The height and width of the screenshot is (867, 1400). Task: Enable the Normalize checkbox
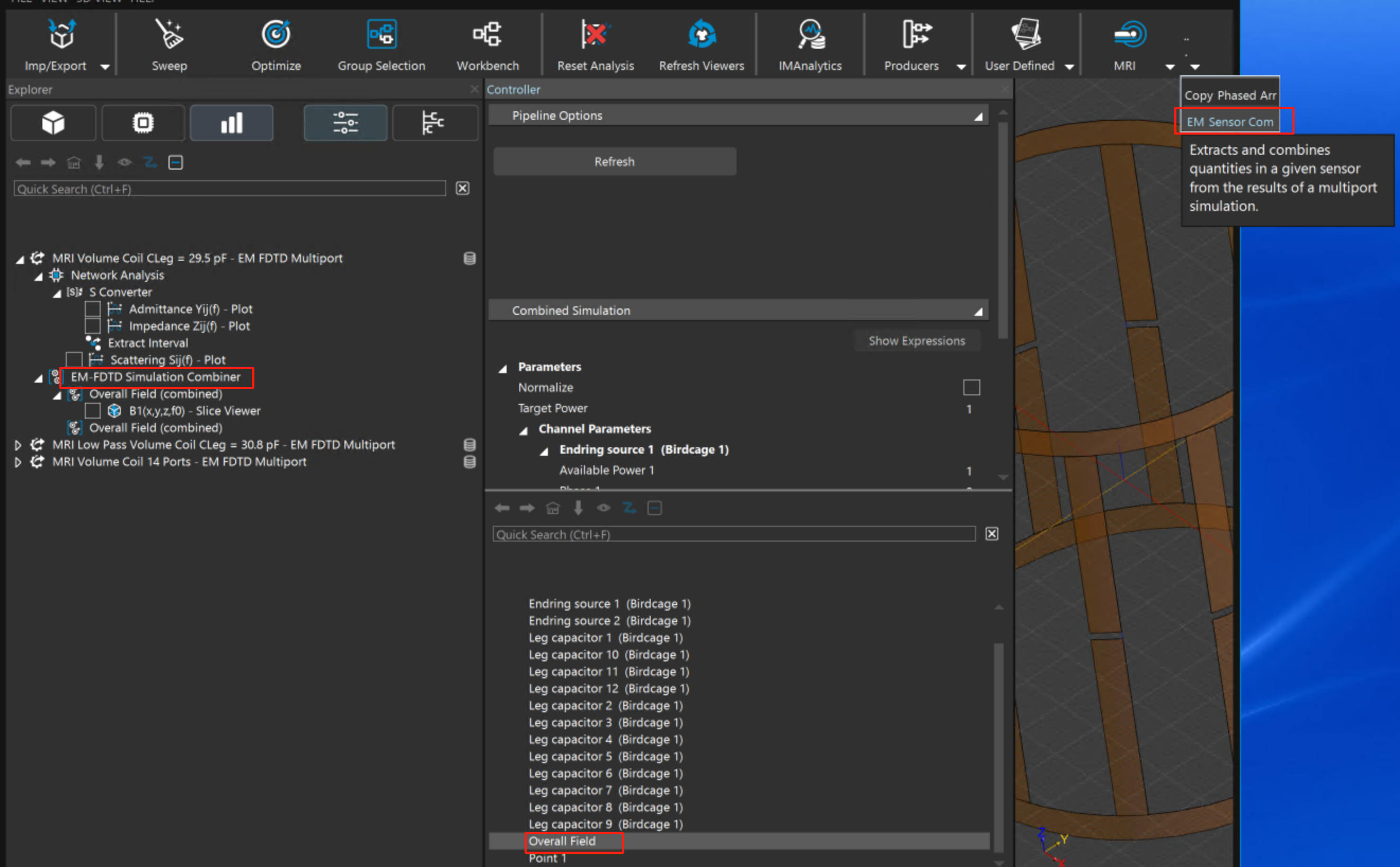point(971,387)
